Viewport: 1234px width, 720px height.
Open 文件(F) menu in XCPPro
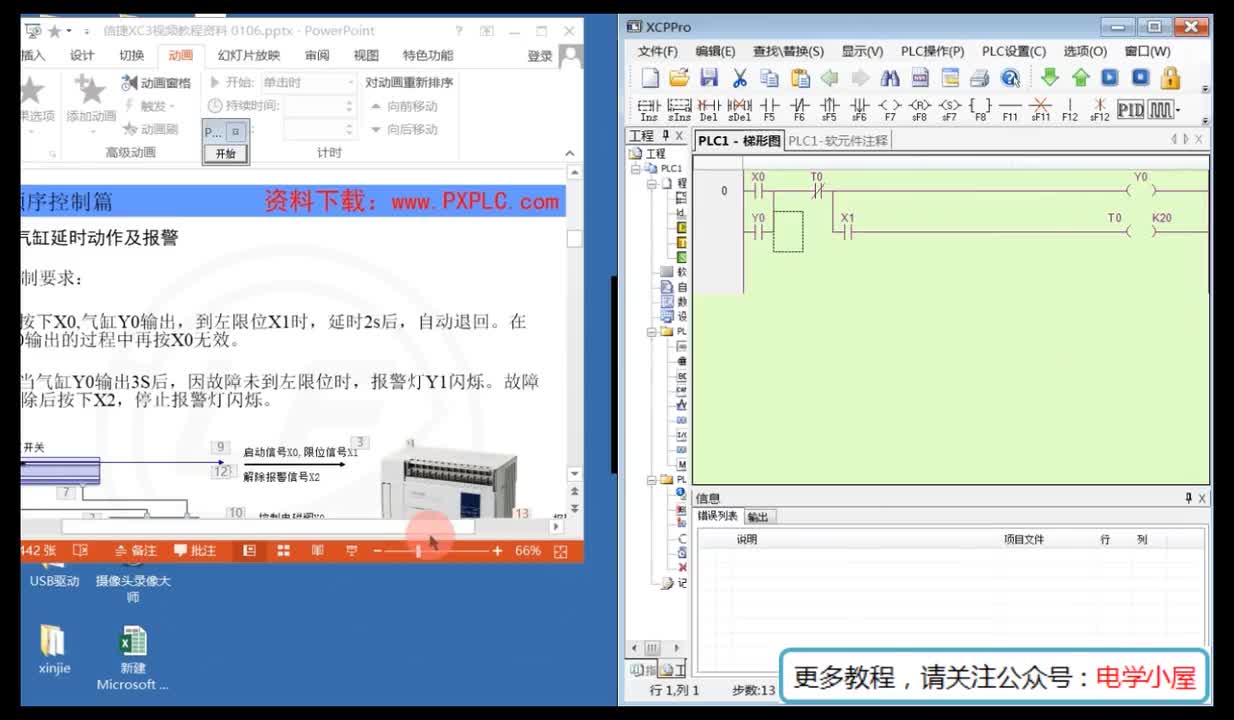tap(657, 51)
